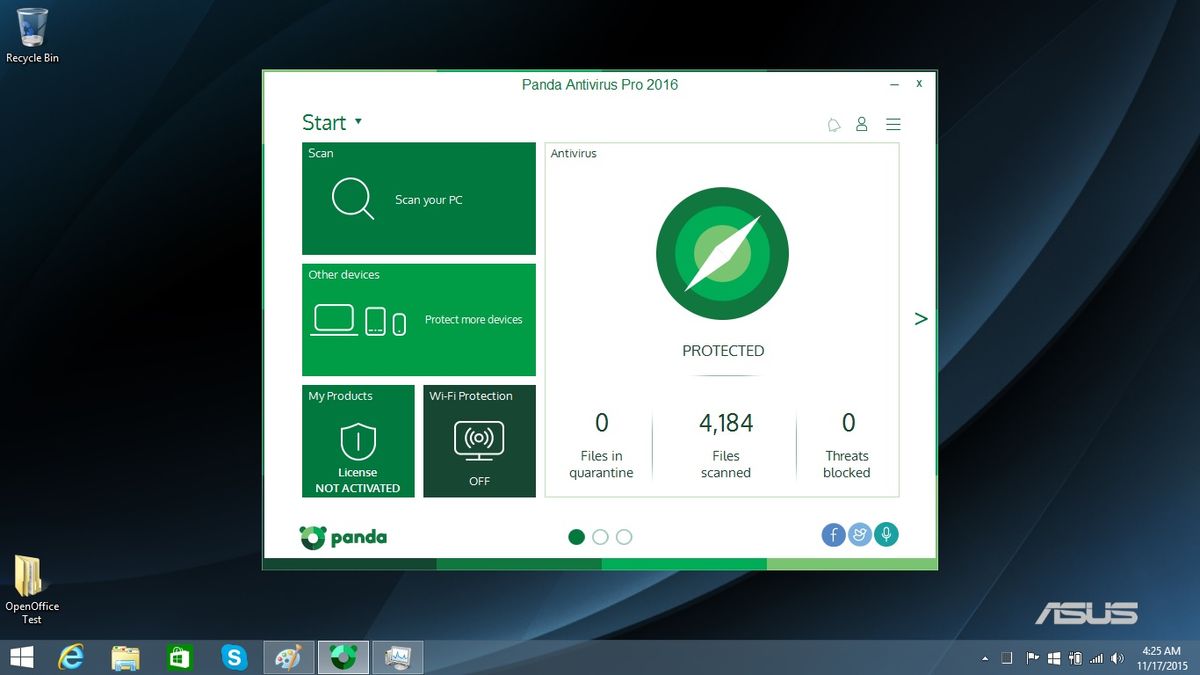Show hidden system tray icons
Image resolution: width=1200 pixels, height=675 pixels.
[x=986, y=658]
